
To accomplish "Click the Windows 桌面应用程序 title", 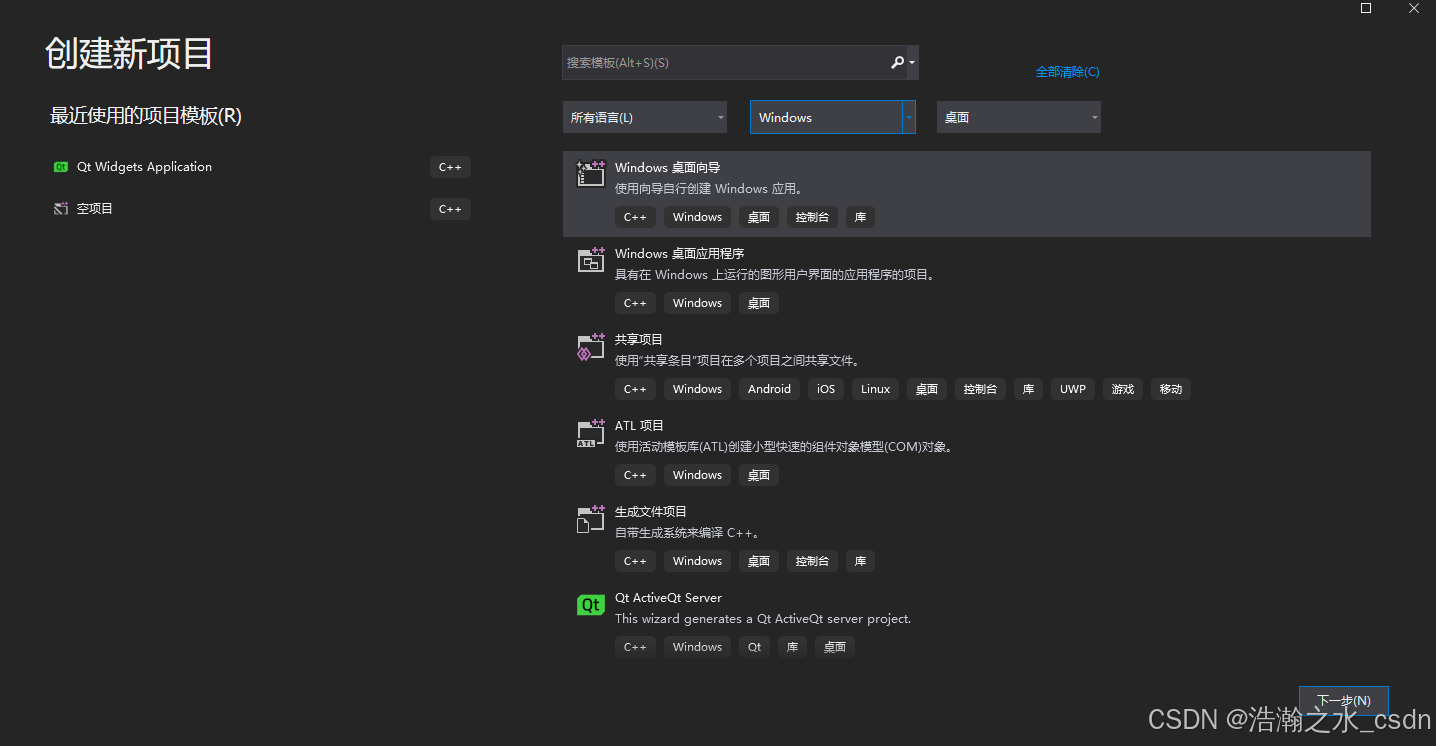I will (680, 254).
